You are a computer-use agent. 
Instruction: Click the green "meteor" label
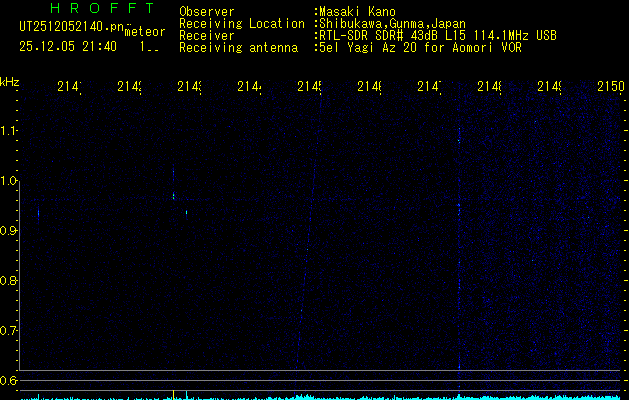pos(145,32)
